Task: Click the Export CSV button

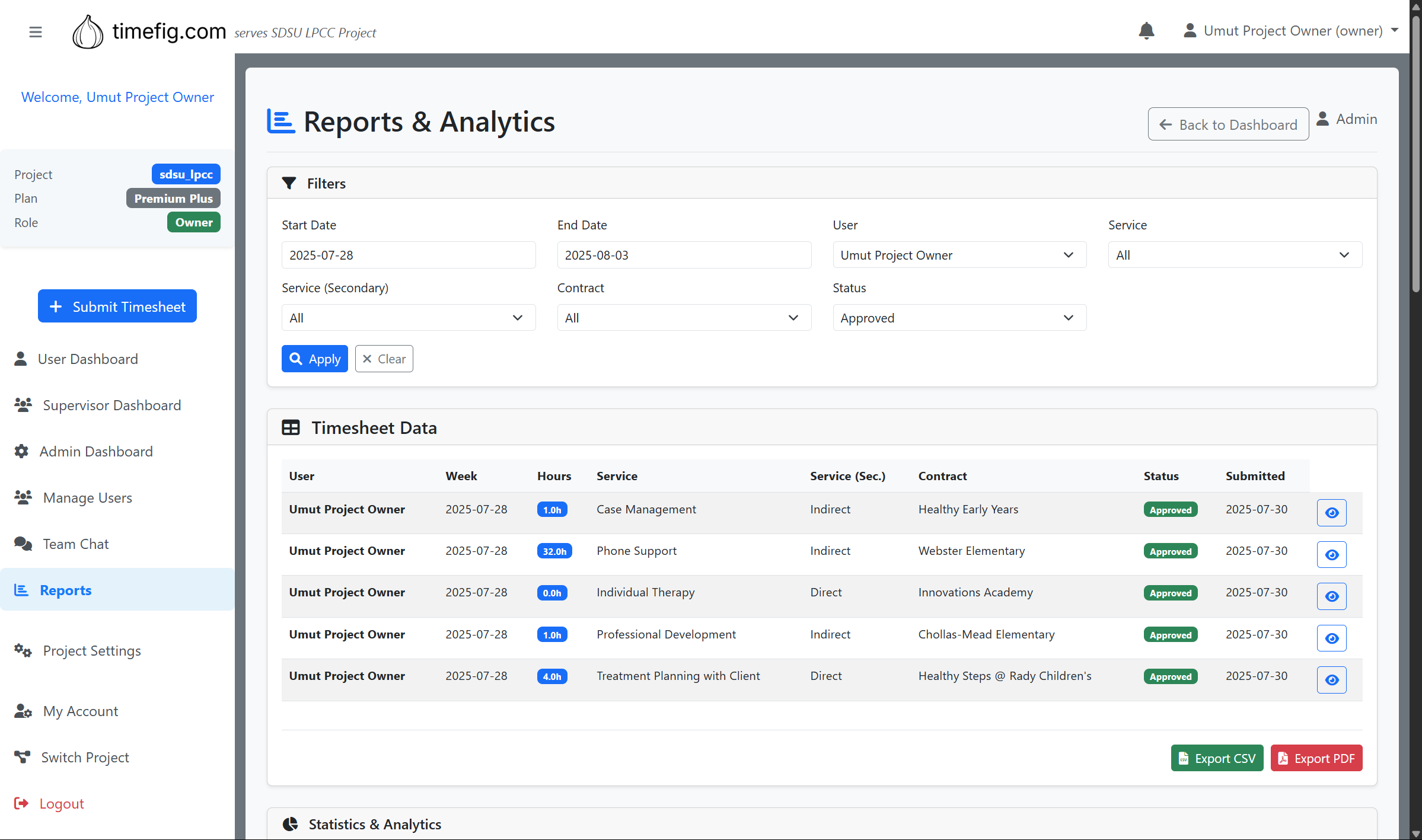Action: point(1216,758)
